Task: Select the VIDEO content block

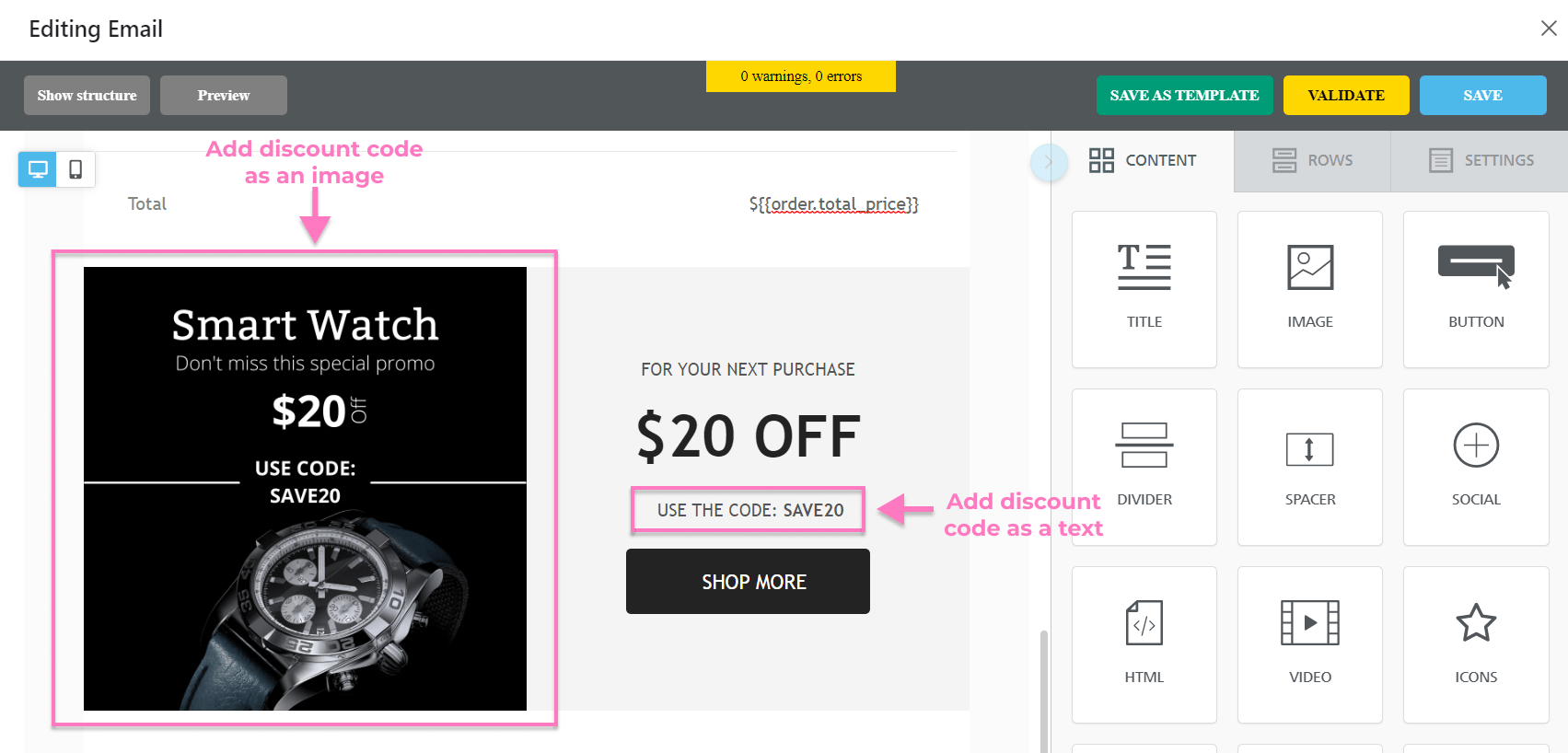Action: click(1309, 643)
